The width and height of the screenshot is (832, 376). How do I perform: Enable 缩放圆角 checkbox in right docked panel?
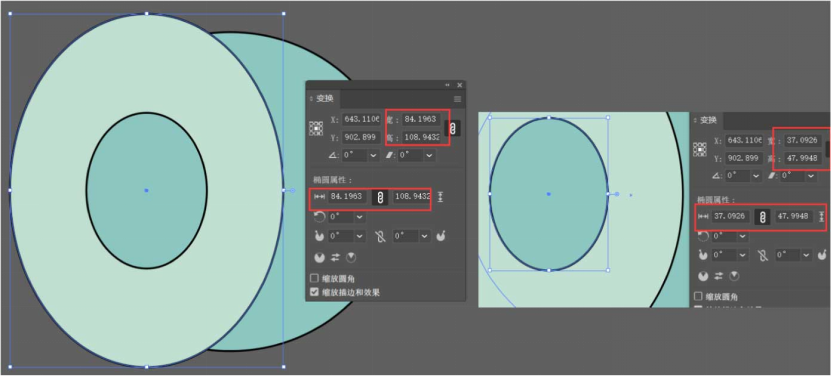click(698, 296)
